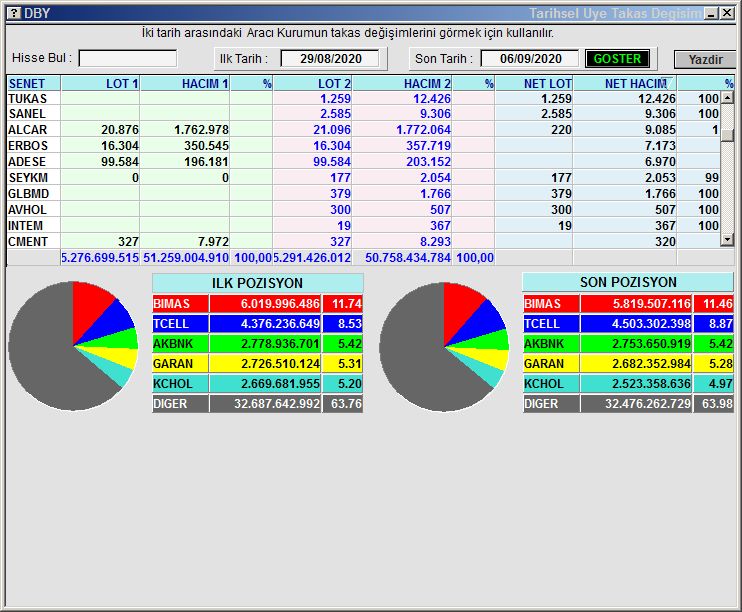This screenshot has height=612, width=742.
Task: Select the GLBMD row
Action: 363,194
